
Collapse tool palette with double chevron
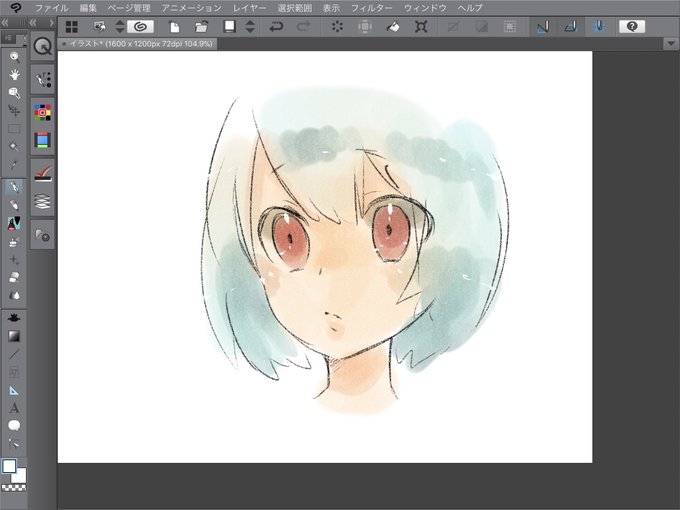[x=5, y=23]
